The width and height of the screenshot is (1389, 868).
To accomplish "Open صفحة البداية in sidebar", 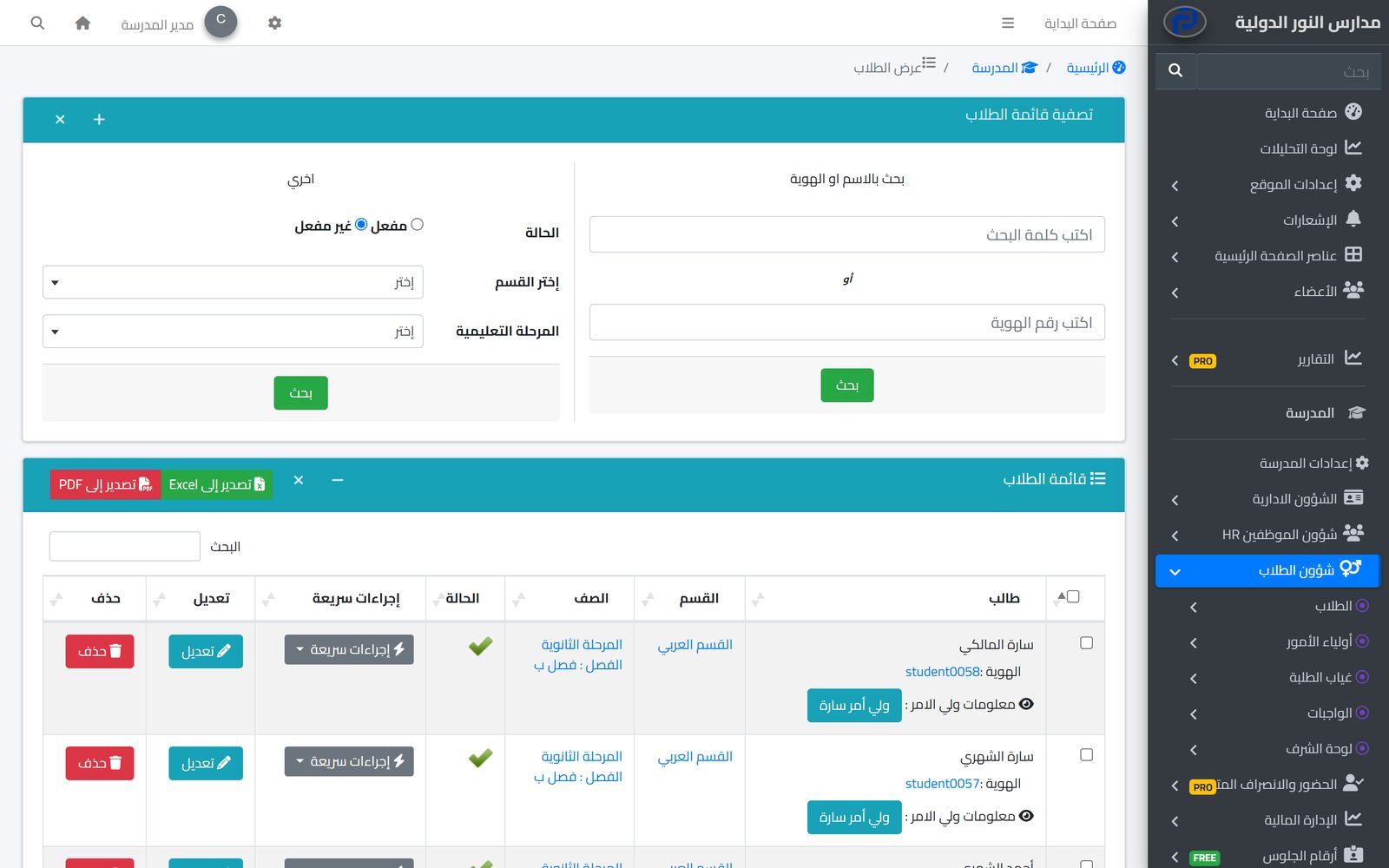I will tap(1268, 113).
